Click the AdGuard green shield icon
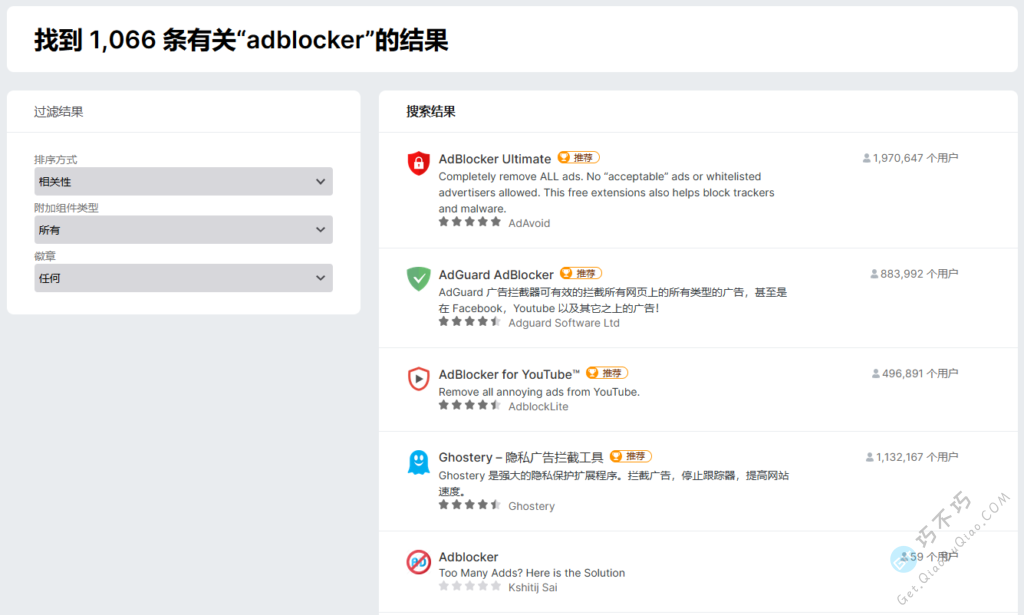Image resolution: width=1024 pixels, height=615 pixels. point(418,279)
